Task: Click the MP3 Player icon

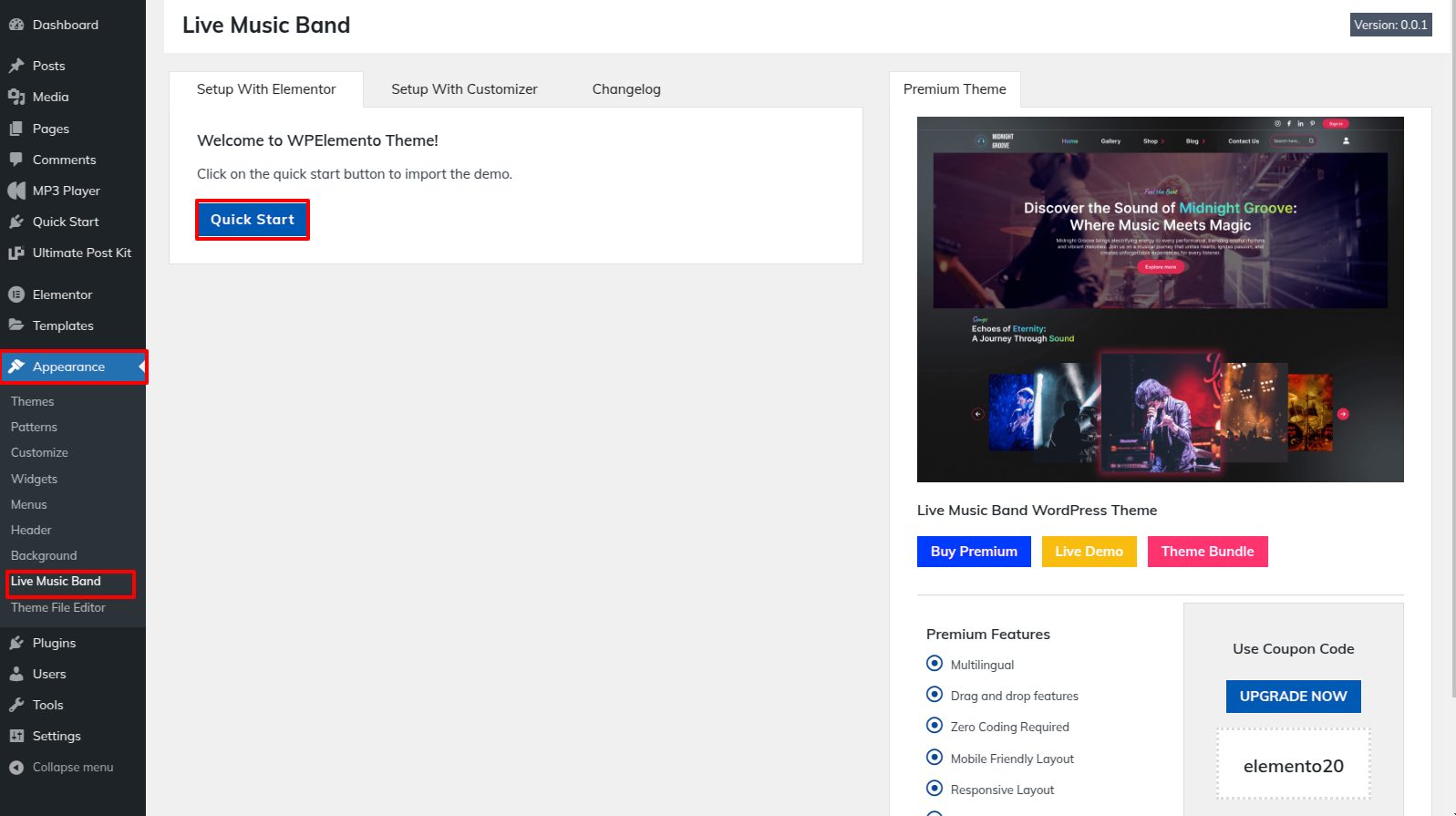Action: click(x=16, y=191)
